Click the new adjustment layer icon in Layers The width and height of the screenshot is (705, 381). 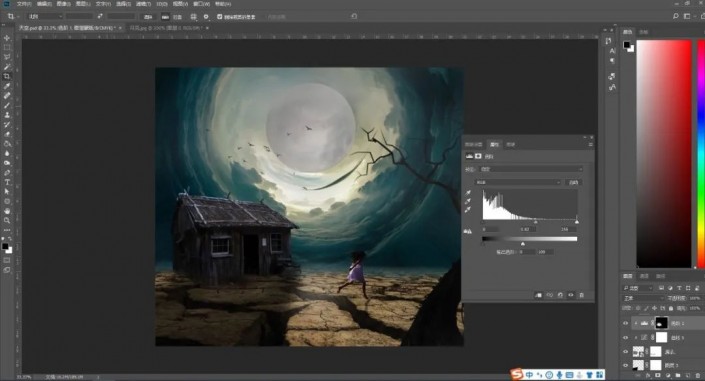point(668,375)
